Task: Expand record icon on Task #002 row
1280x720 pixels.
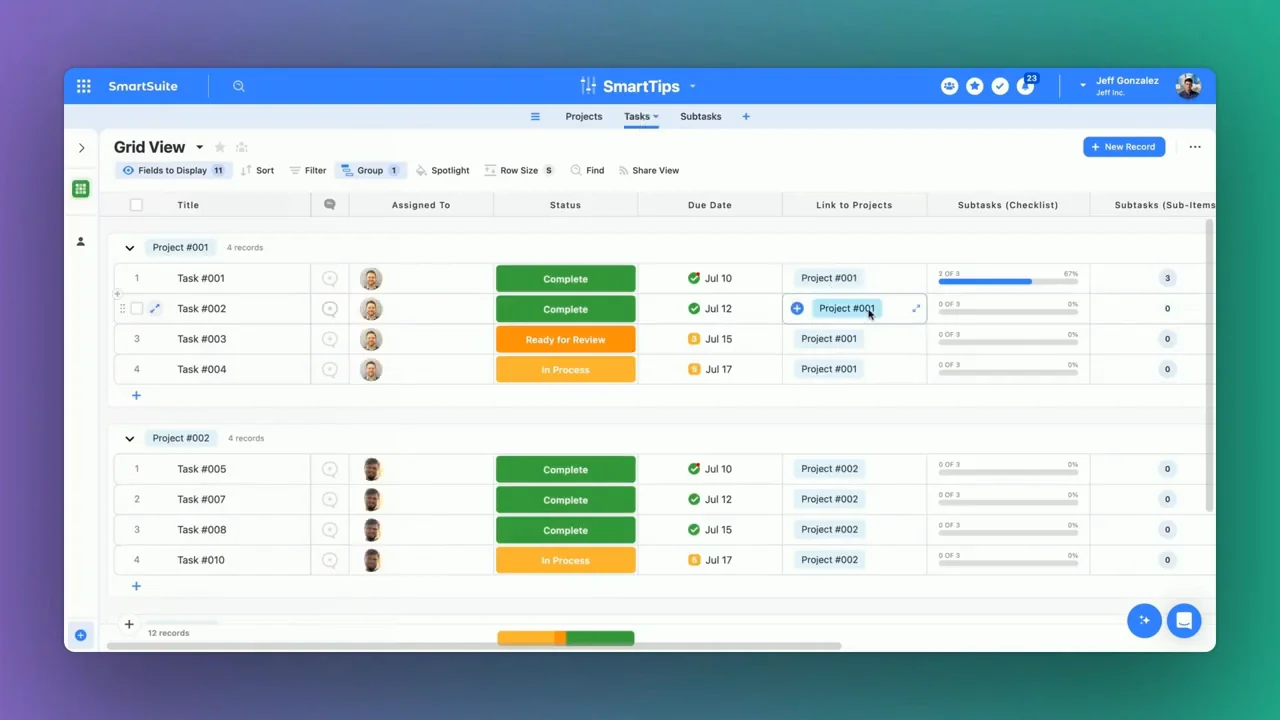Action: 155,309
